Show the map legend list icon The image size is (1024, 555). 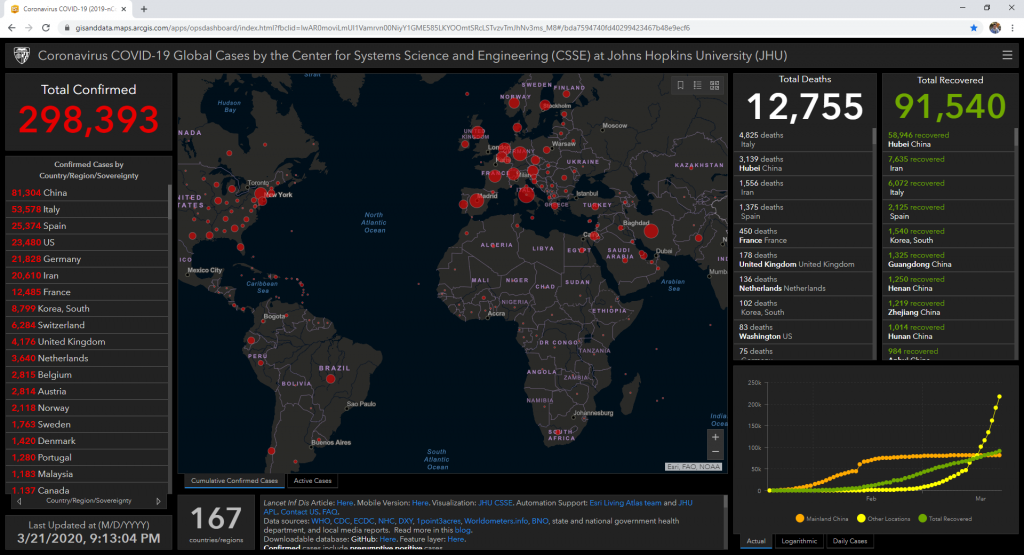click(x=697, y=86)
